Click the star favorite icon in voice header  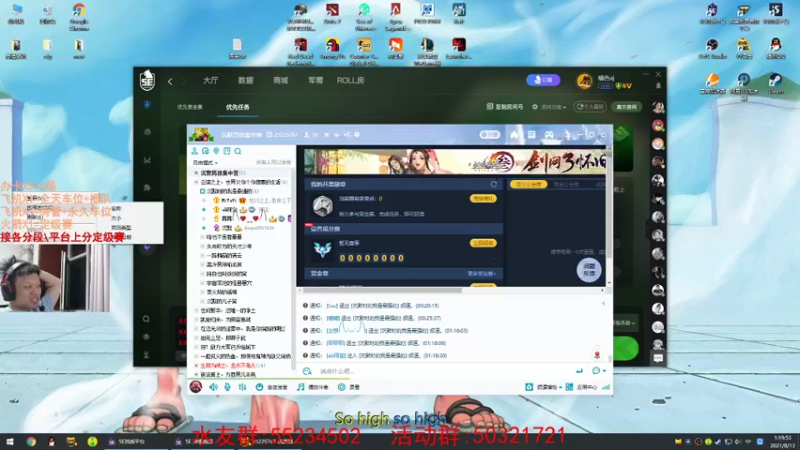[x=327, y=135]
